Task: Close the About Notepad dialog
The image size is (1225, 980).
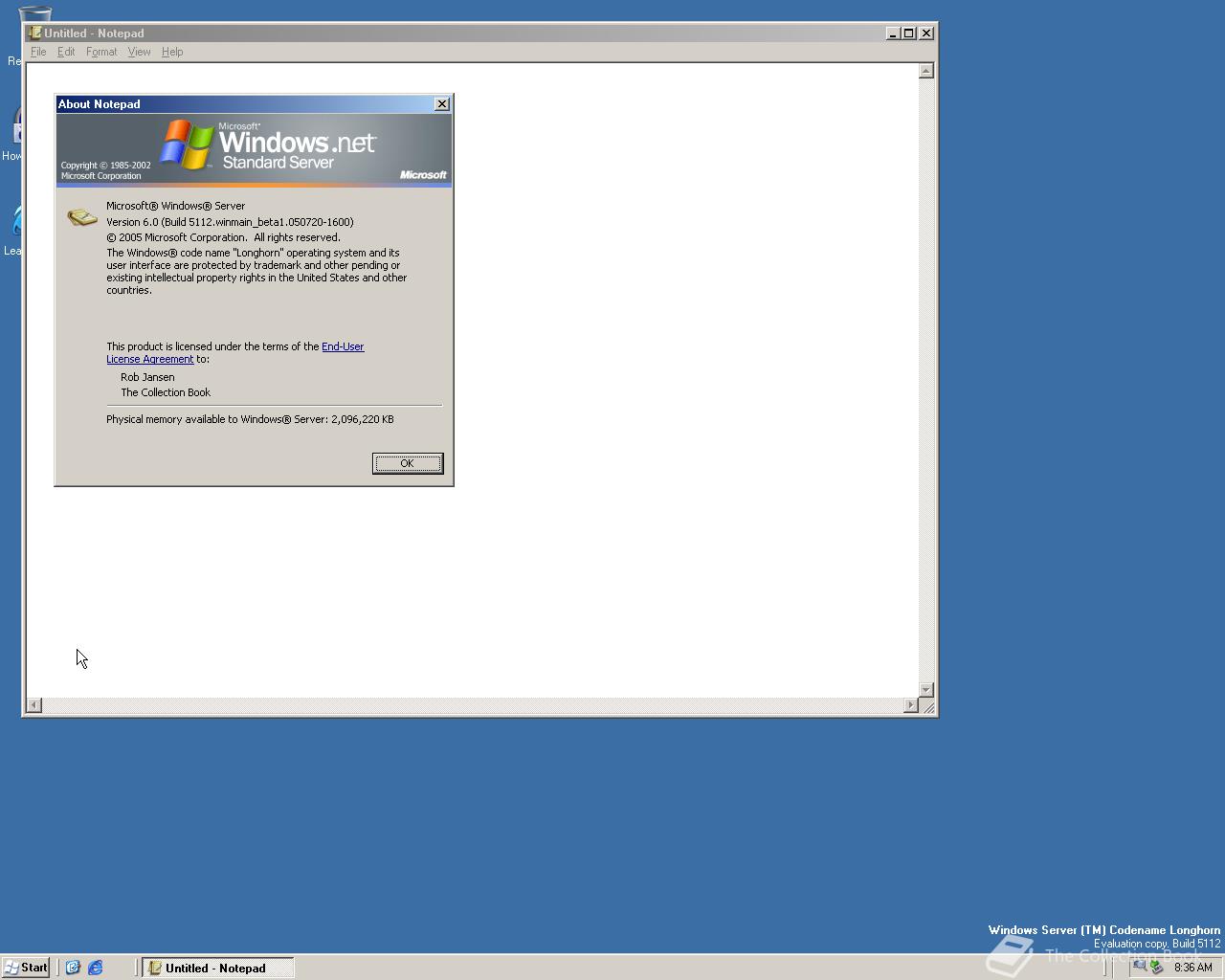Action: point(441,103)
